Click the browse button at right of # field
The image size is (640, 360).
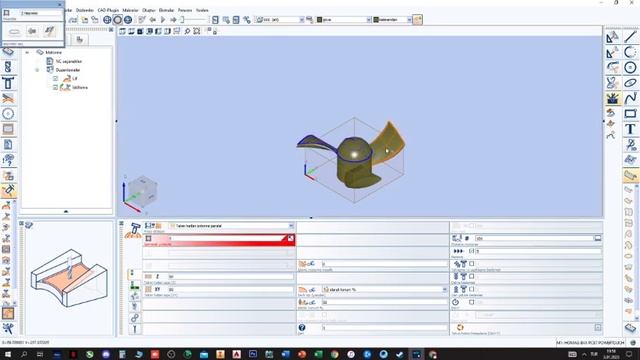[598, 238]
